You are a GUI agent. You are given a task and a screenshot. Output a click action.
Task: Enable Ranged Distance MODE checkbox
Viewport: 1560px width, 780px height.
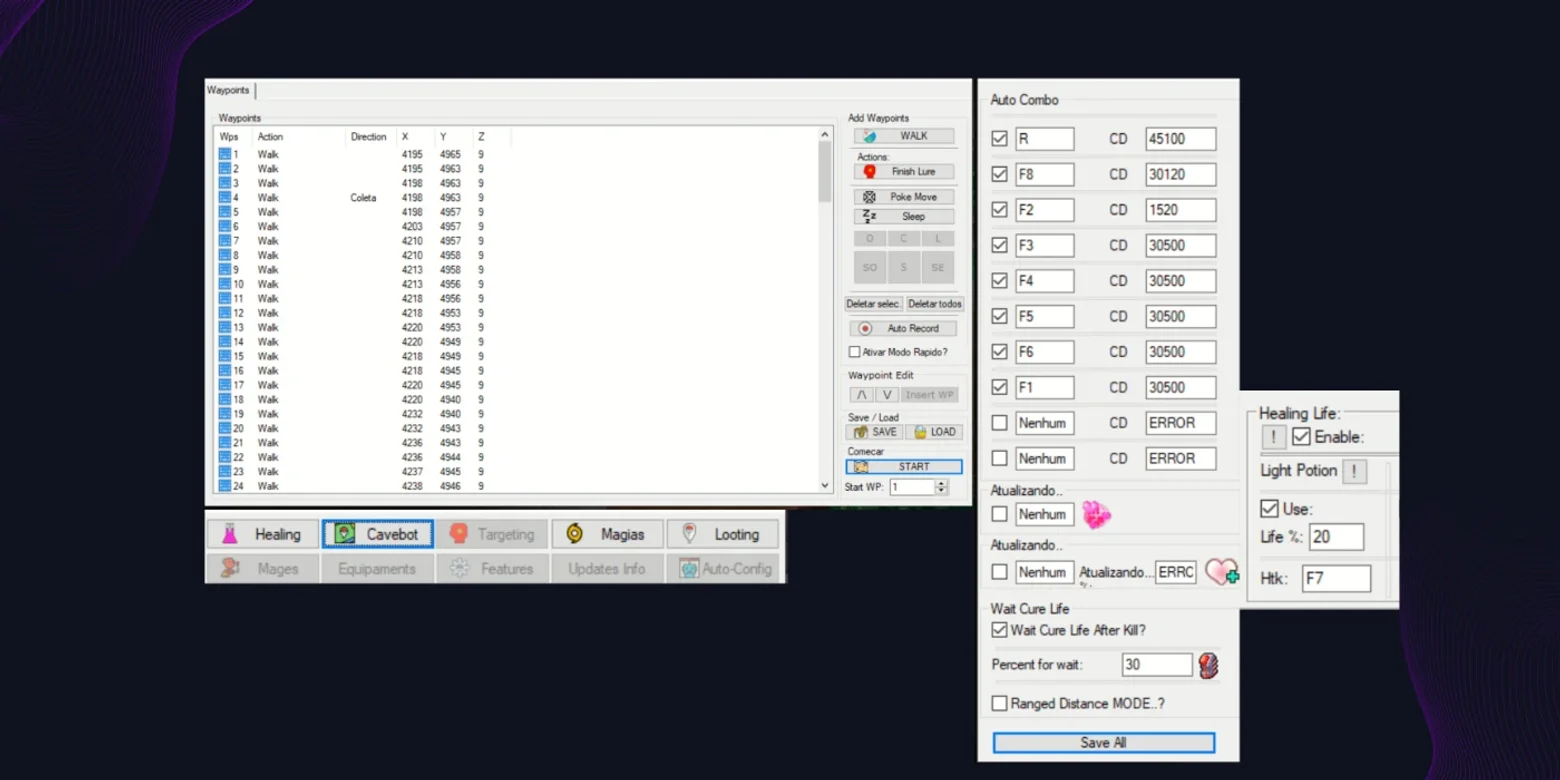coord(999,704)
